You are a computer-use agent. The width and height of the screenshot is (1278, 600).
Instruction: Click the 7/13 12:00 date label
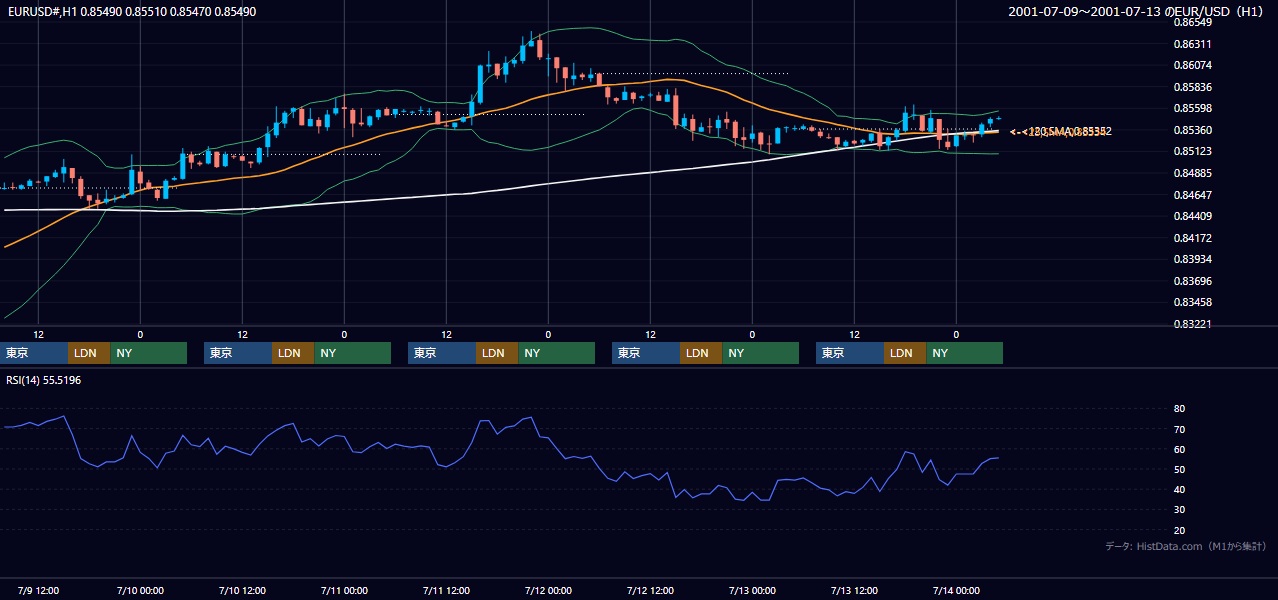point(855,590)
